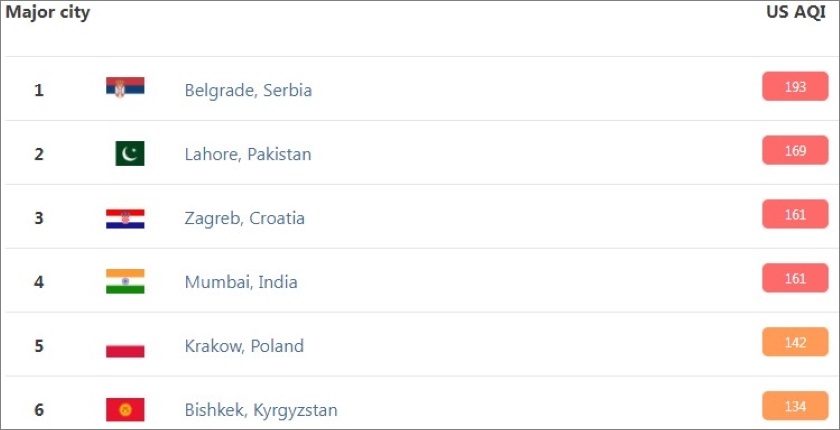
Task: Click the Kyrgyzstan flag icon
Action: point(125,409)
